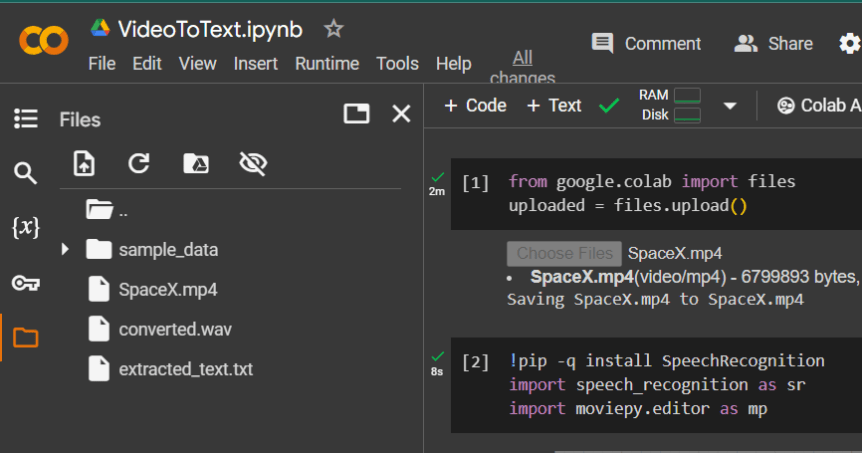862x453 pixels.
Task: Expand the sample_data folder
Action: coord(66,249)
